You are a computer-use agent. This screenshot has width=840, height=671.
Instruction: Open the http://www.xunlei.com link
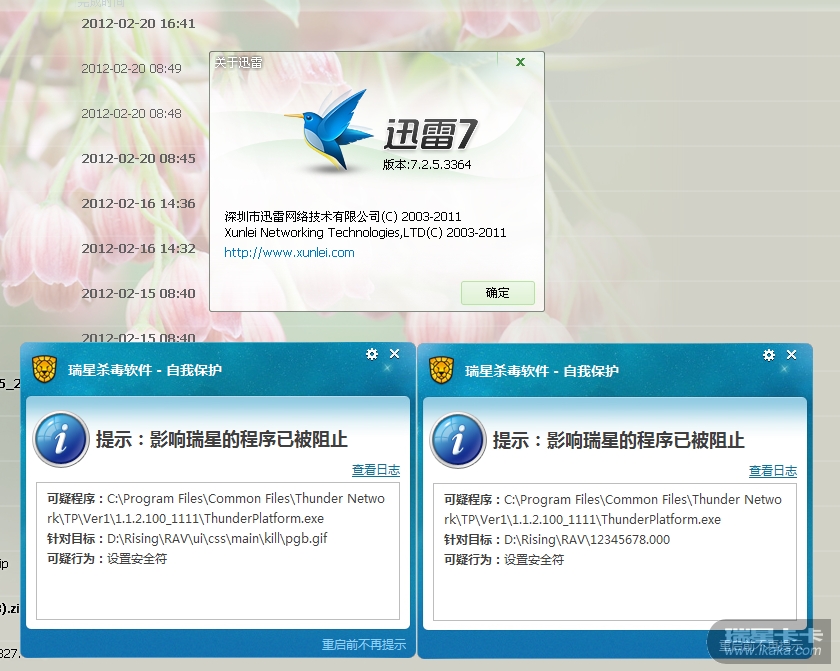289,253
